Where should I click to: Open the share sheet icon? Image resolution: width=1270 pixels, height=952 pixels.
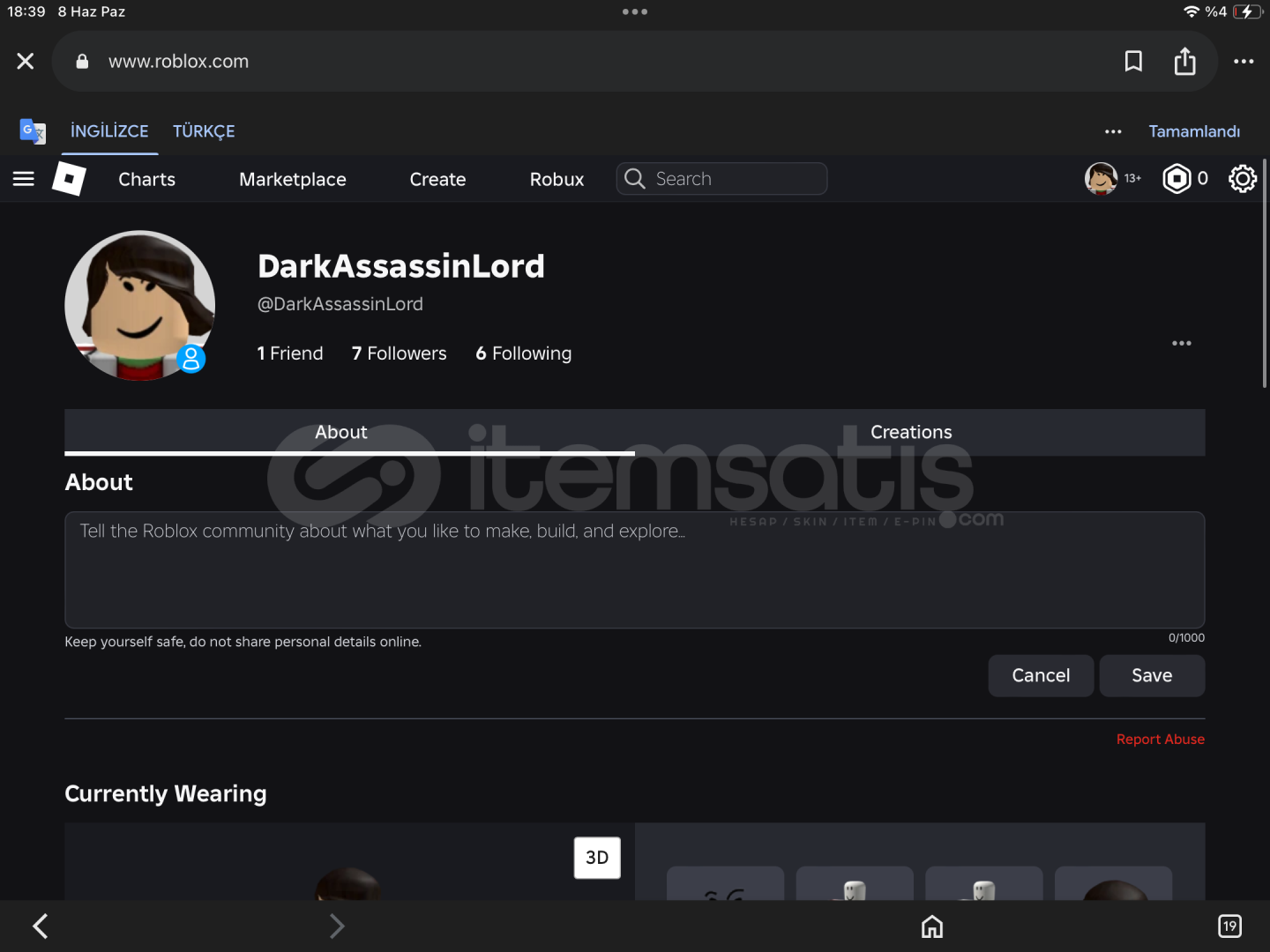click(1184, 61)
